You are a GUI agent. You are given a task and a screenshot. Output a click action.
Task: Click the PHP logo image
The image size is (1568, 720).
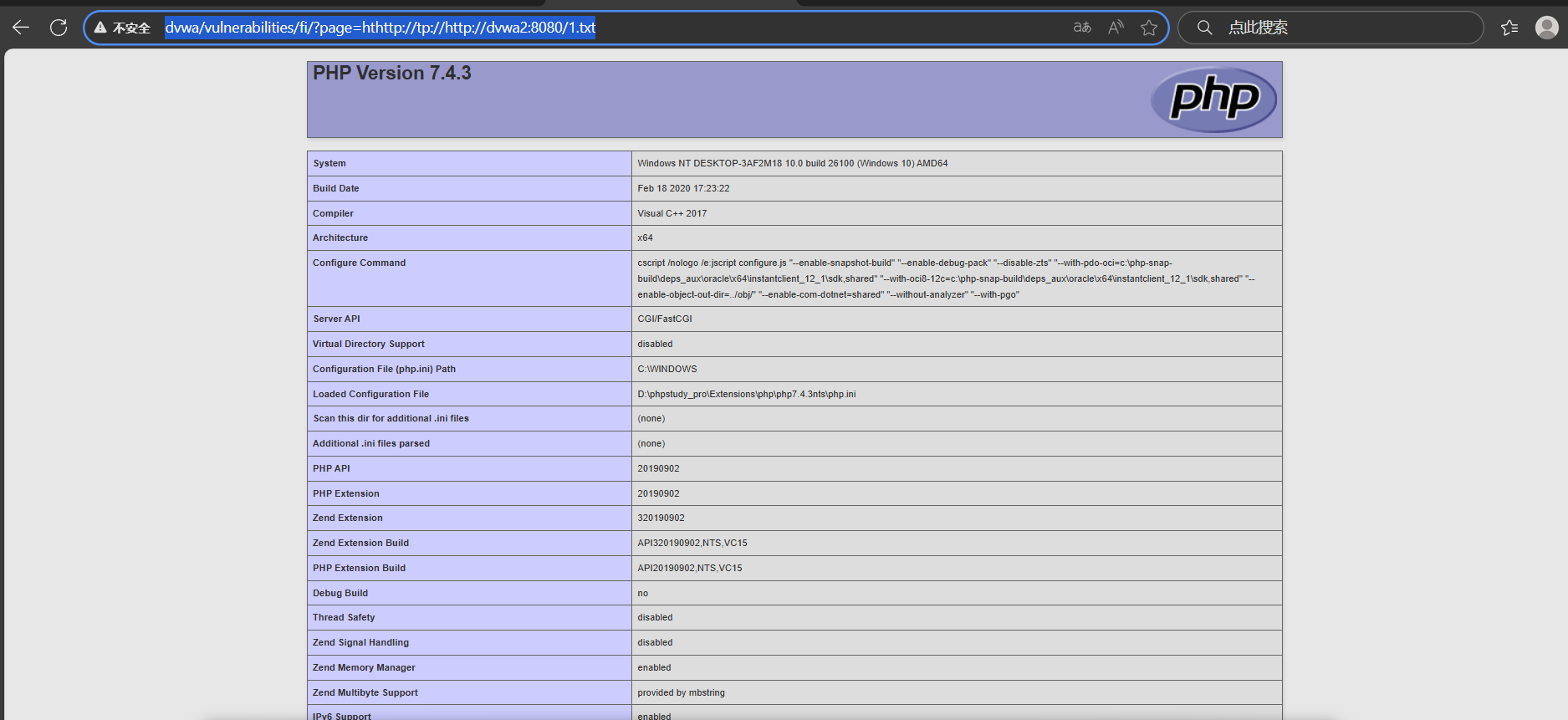[x=1213, y=100]
